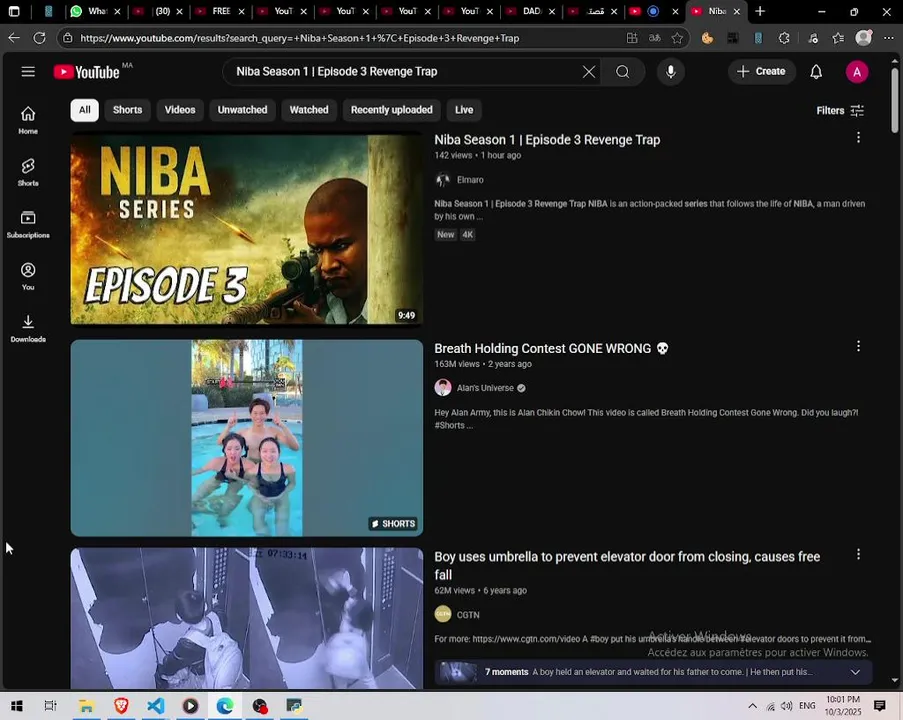903x720 pixels.
Task: Select the All filter chip
Action: click(85, 110)
